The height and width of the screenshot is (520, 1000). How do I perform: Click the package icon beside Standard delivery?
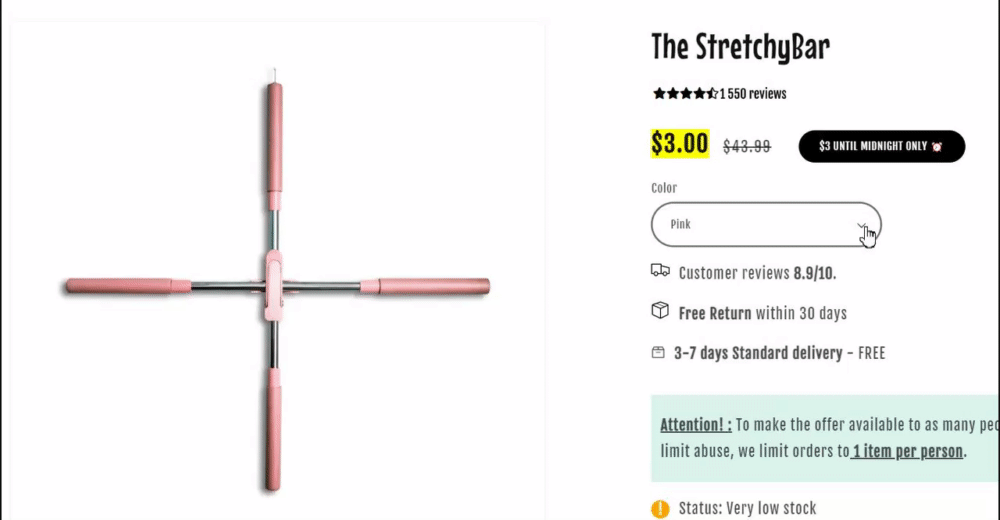(x=658, y=352)
